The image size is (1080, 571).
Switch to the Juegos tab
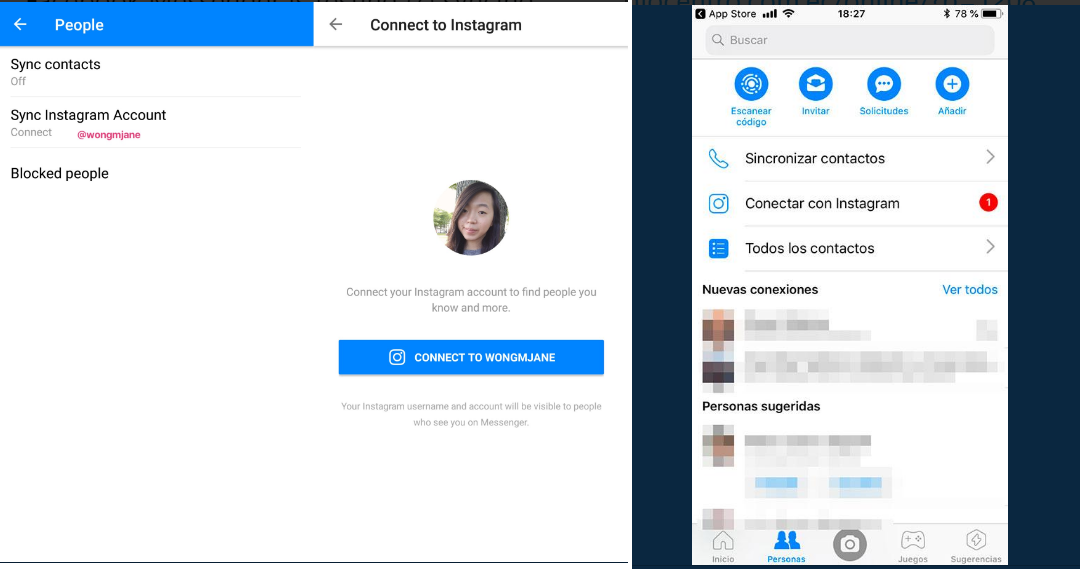coord(912,546)
